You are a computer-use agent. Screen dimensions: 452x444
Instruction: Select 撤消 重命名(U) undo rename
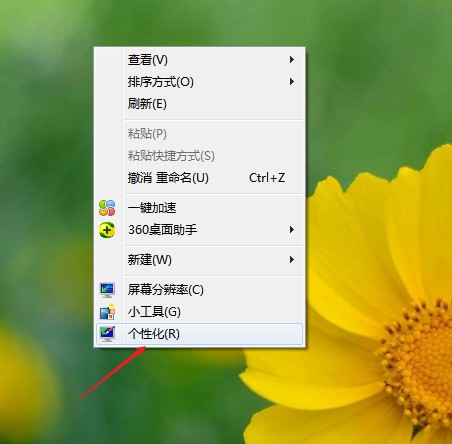click(x=199, y=178)
